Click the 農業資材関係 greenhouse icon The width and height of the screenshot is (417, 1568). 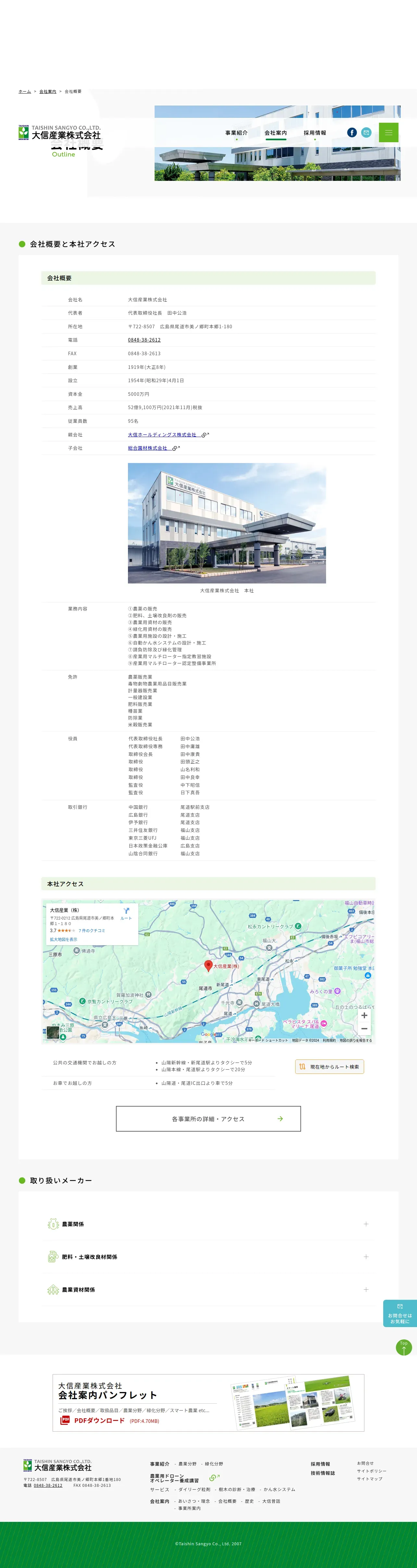[53, 1290]
